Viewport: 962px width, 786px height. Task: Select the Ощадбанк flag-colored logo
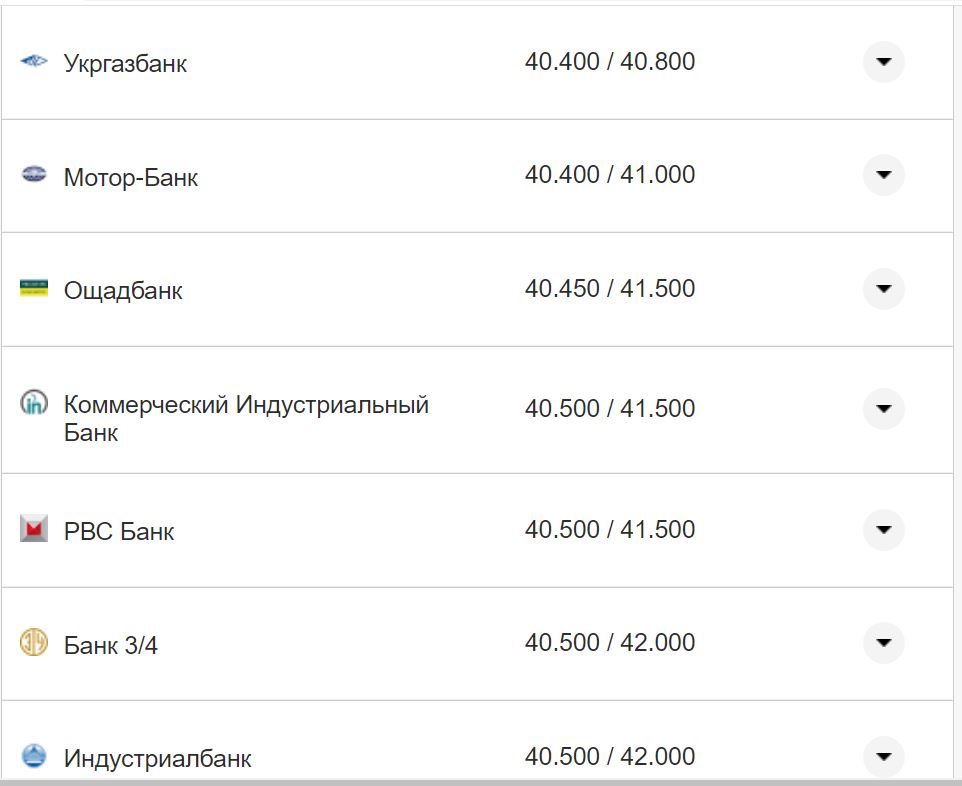click(34, 289)
